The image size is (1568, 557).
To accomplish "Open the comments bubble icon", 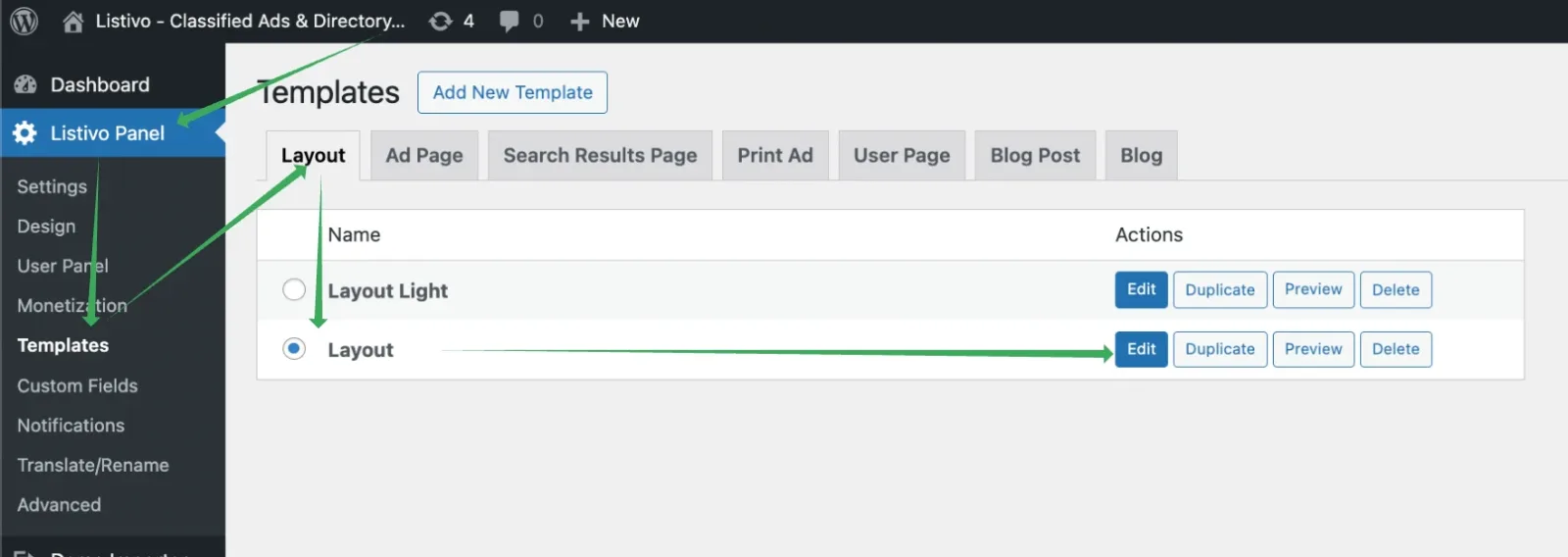I will tap(509, 22).
